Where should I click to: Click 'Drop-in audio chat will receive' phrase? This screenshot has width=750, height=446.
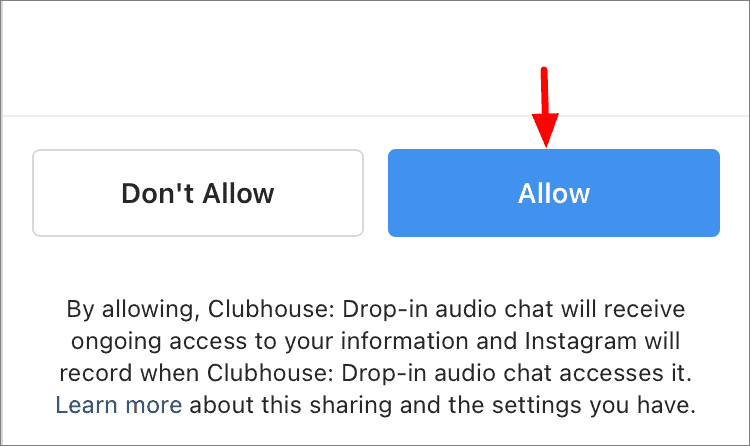coord(514,309)
